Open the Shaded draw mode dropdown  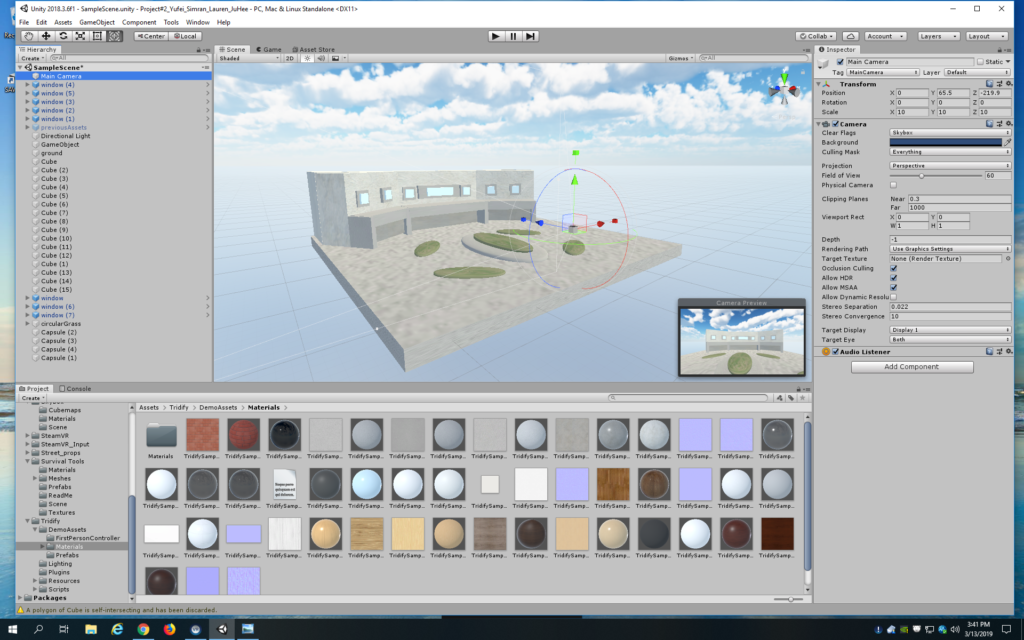point(249,58)
